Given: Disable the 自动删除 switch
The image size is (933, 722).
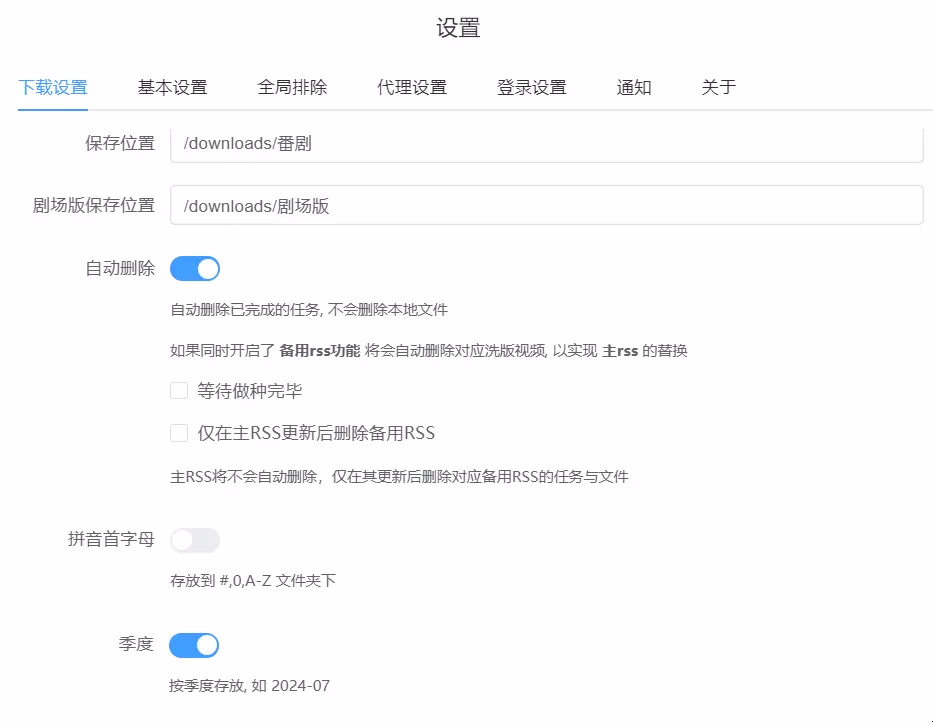Looking at the screenshot, I should [195, 269].
